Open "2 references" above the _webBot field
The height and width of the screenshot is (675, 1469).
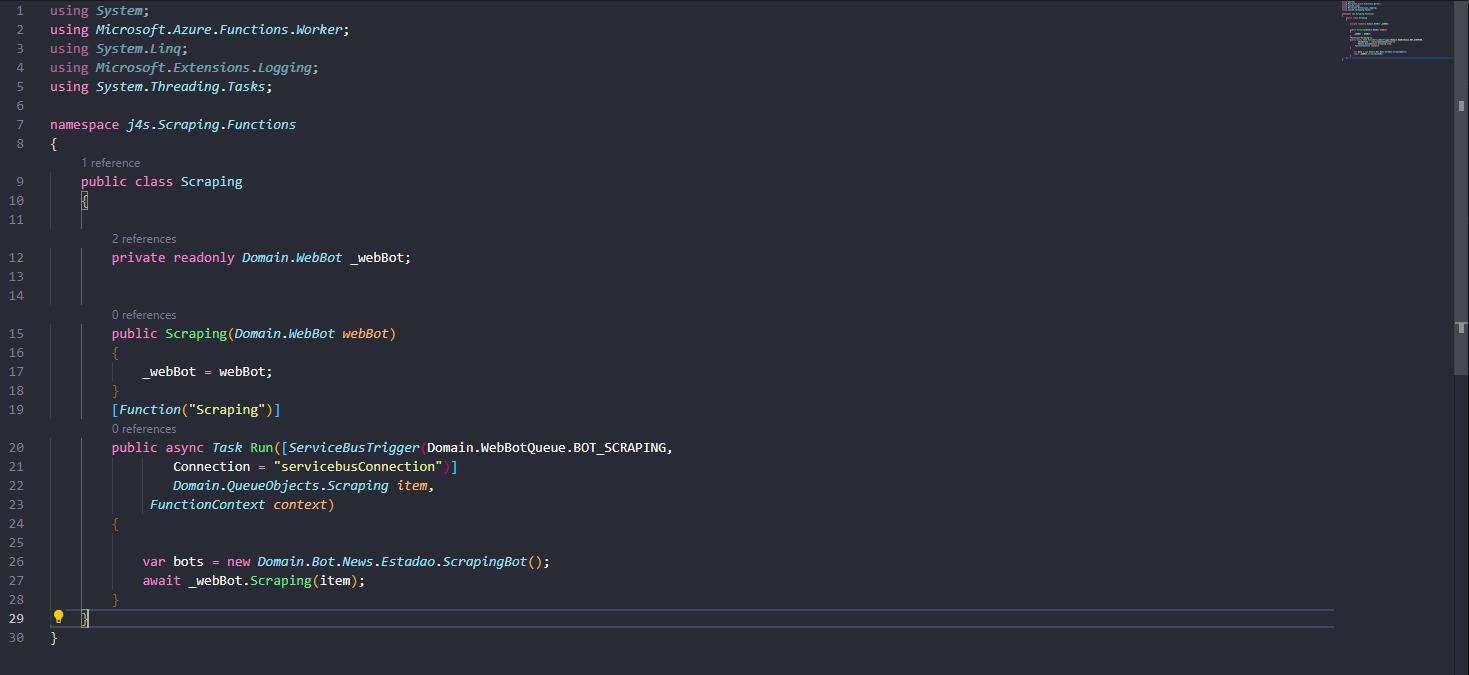pyautogui.click(x=143, y=238)
